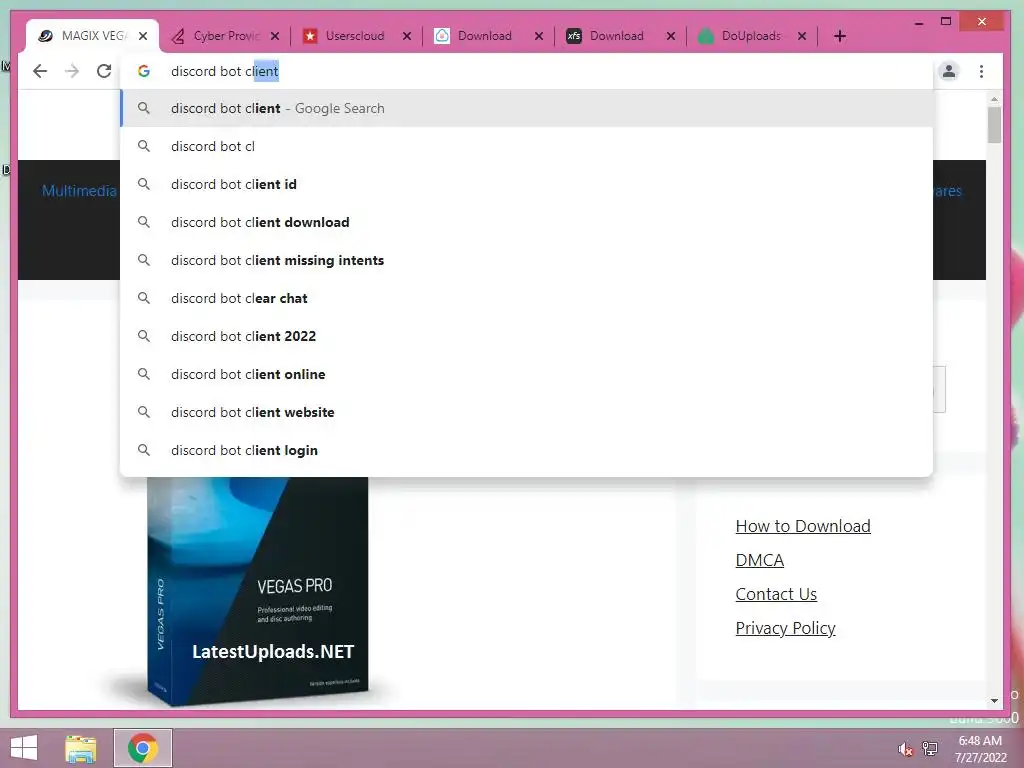The height and width of the screenshot is (768, 1024).
Task: Open the Privacy Policy link
Action: coord(785,628)
